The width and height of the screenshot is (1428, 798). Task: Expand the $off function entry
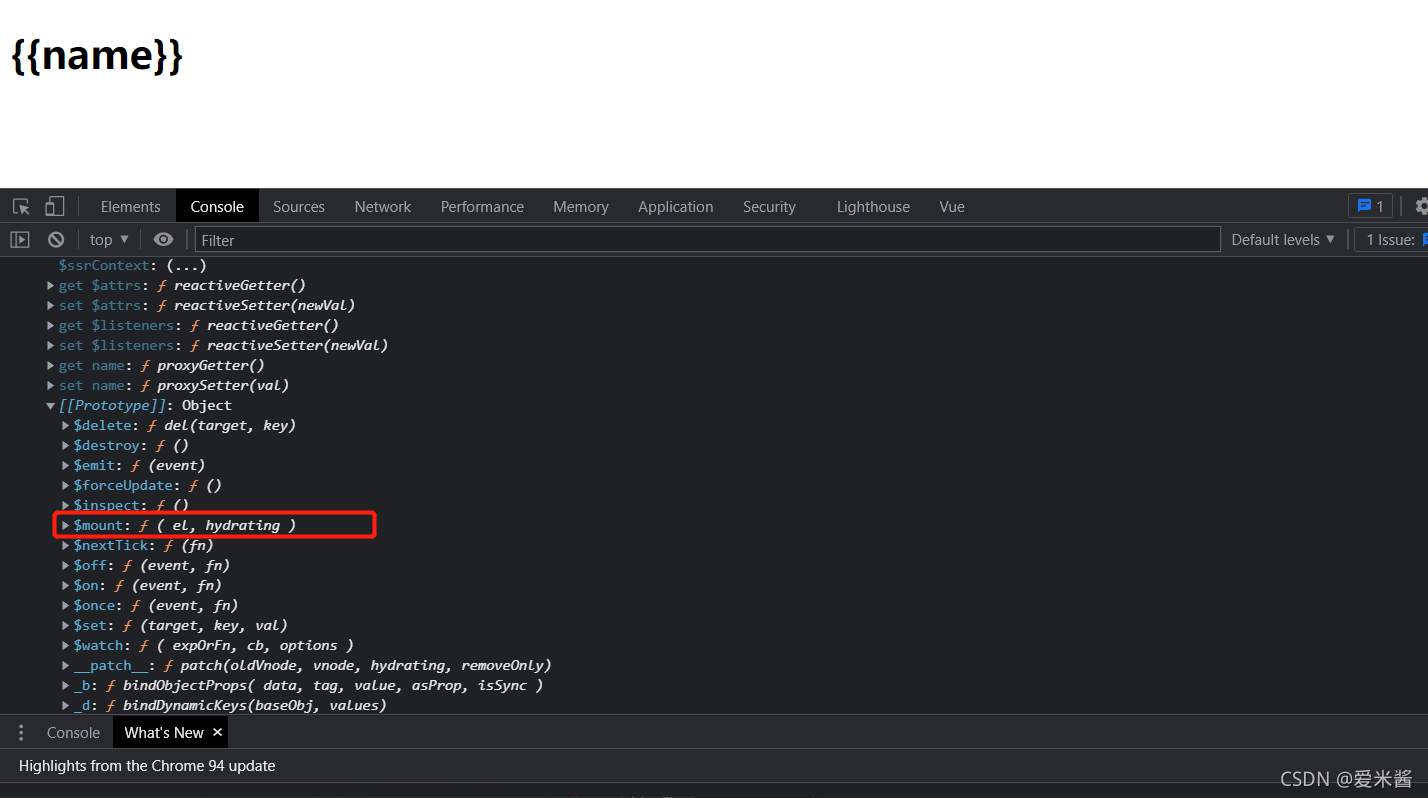tap(66, 566)
